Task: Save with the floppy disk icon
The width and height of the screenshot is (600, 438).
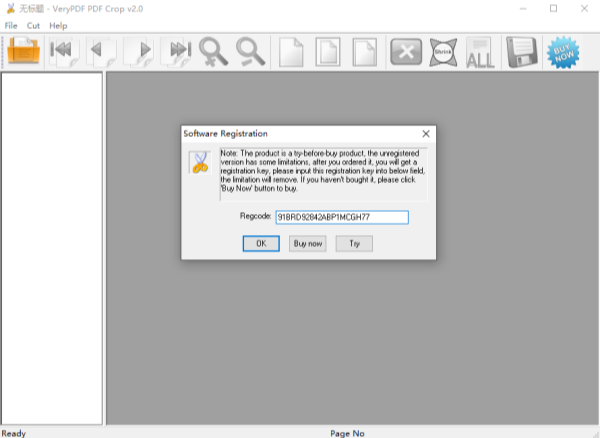Action: (x=522, y=52)
